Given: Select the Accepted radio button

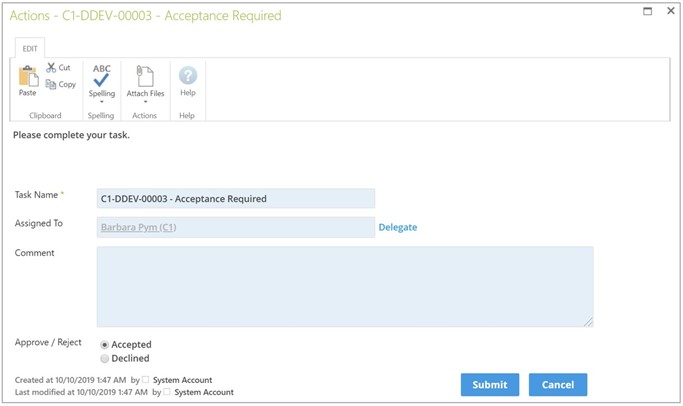Looking at the screenshot, I should click(x=105, y=345).
